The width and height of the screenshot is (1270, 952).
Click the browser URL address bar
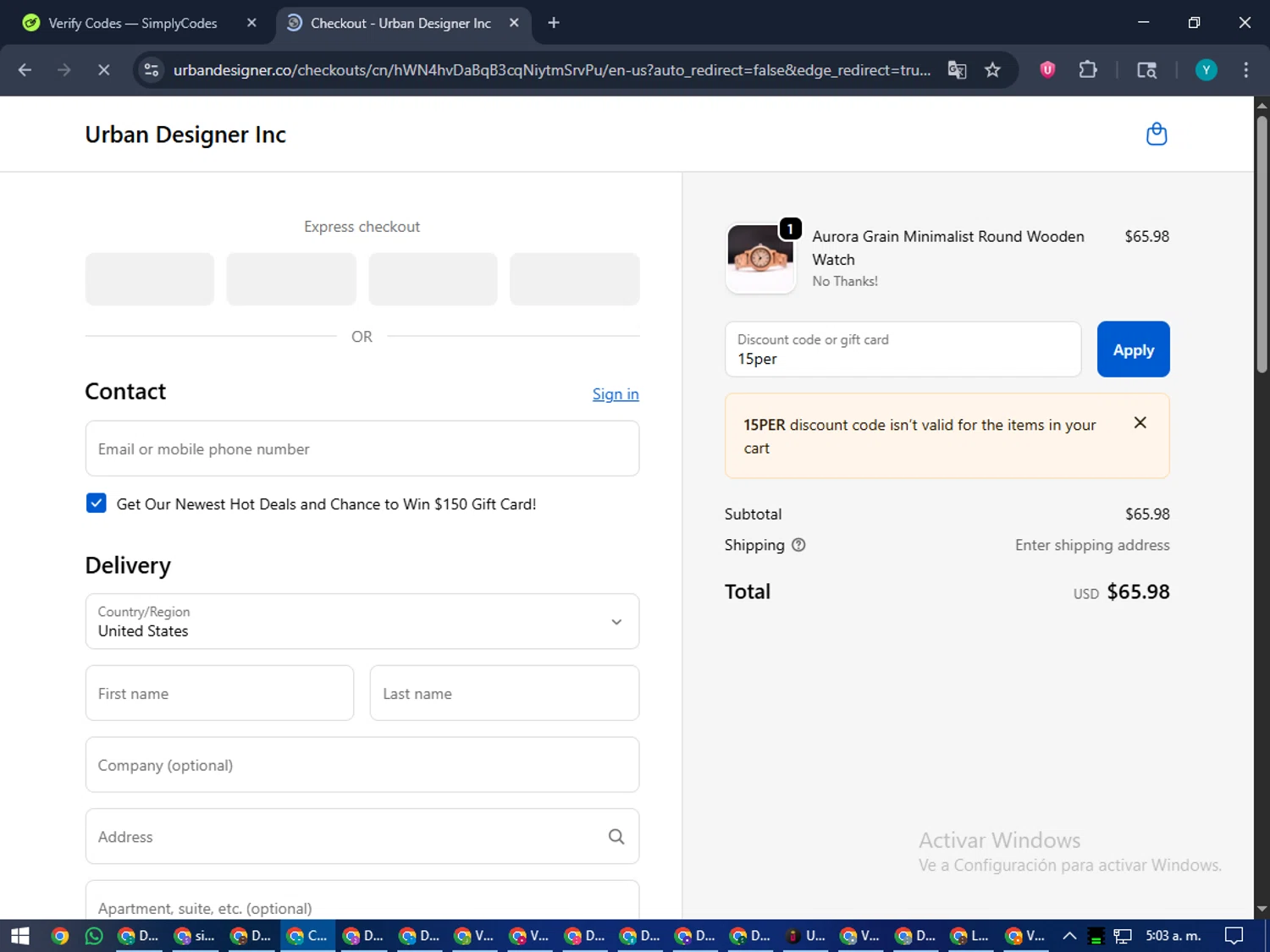tap(551, 69)
